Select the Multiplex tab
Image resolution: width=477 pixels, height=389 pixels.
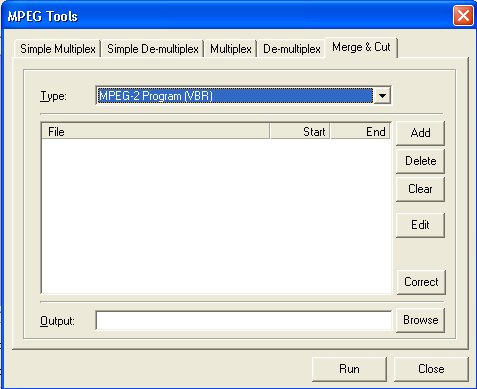[231, 49]
